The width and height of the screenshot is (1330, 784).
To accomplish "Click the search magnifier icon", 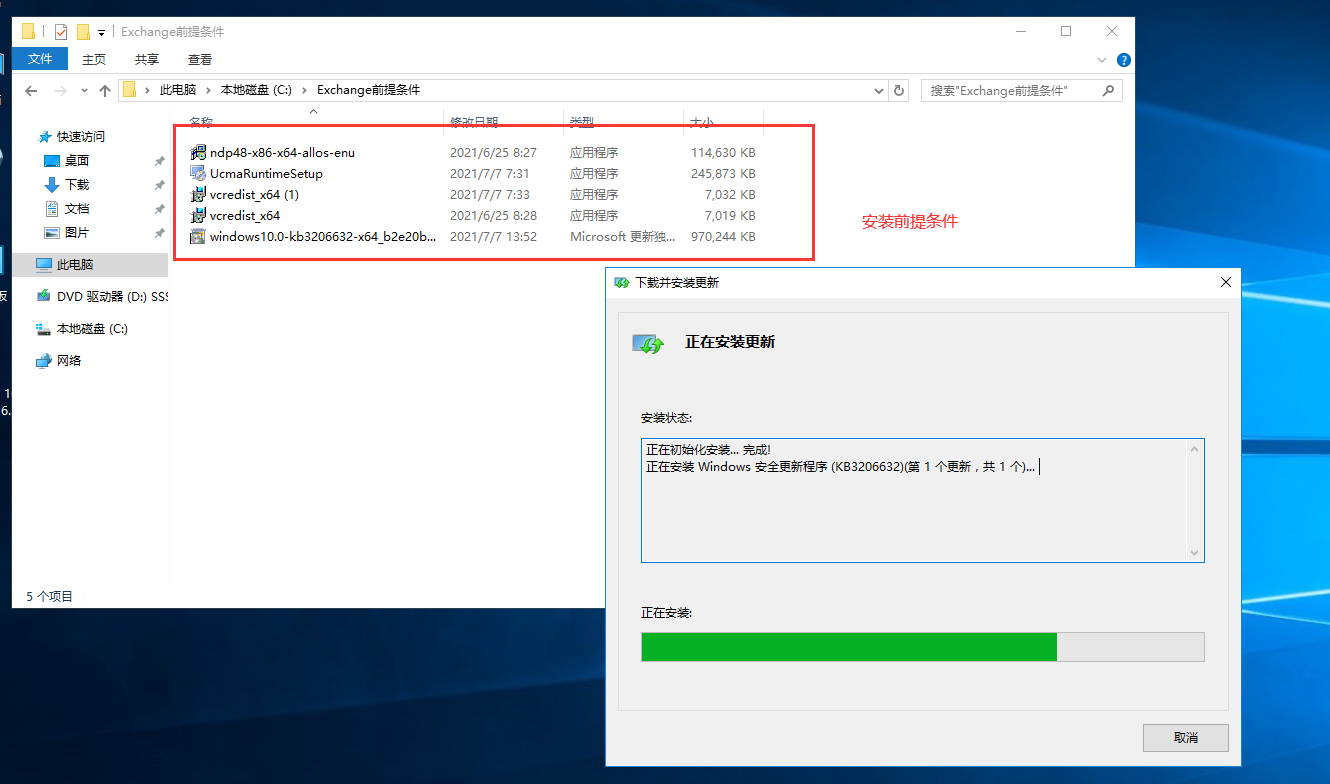I will tap(1108, 90).
